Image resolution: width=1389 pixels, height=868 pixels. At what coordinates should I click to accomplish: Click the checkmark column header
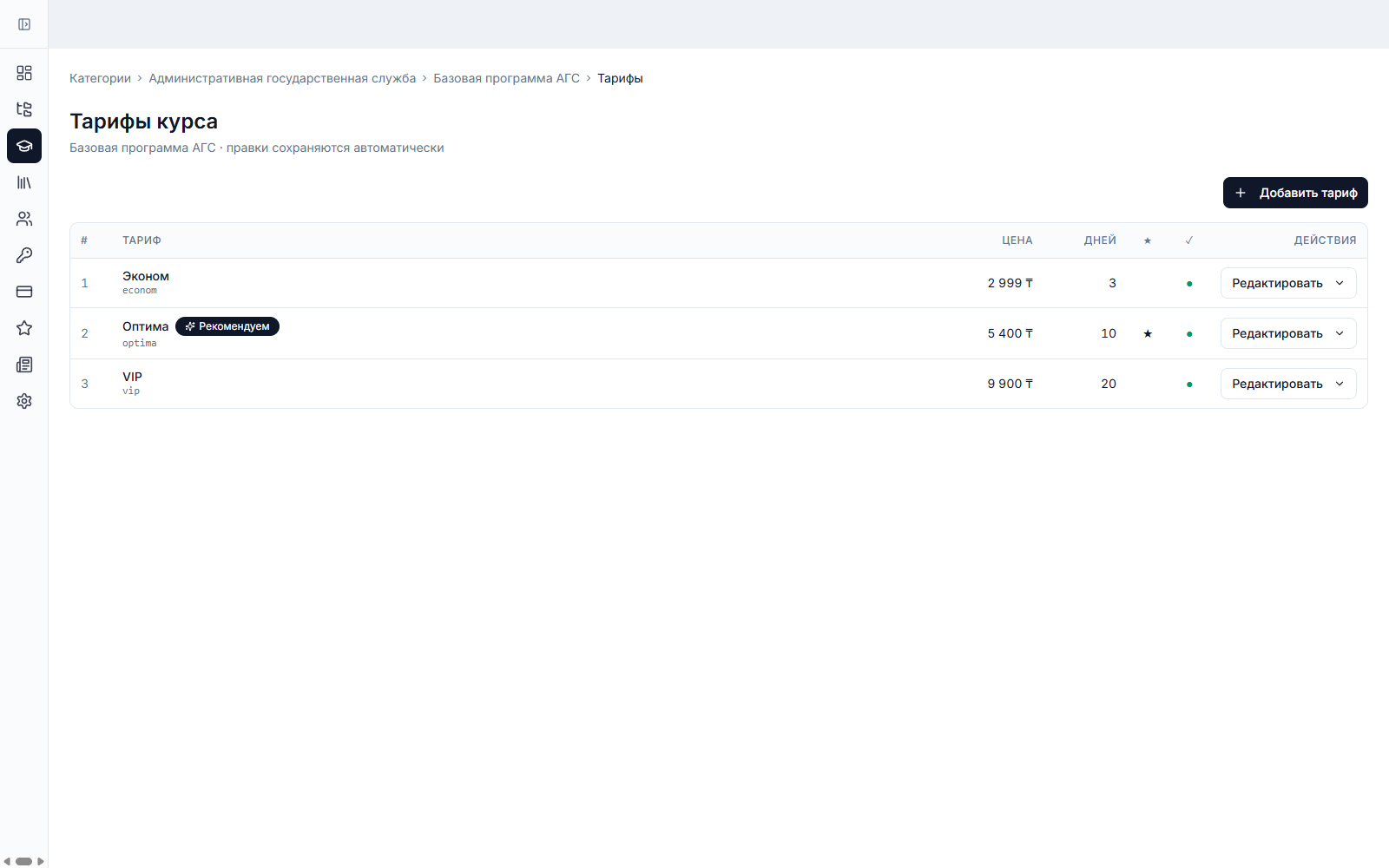click(x=1189, y=240)
